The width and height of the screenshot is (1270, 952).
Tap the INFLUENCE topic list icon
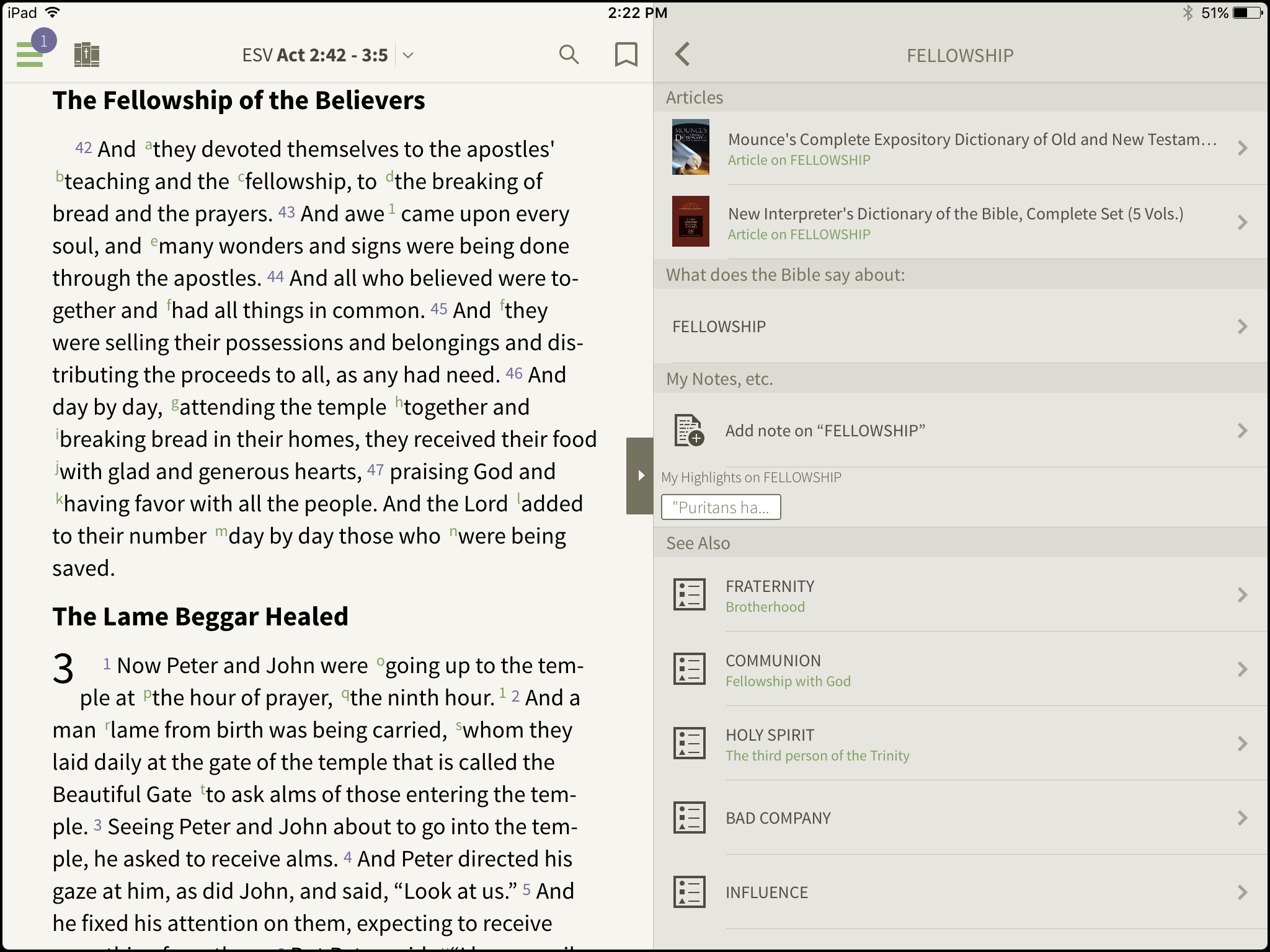[x=690, y=892]
